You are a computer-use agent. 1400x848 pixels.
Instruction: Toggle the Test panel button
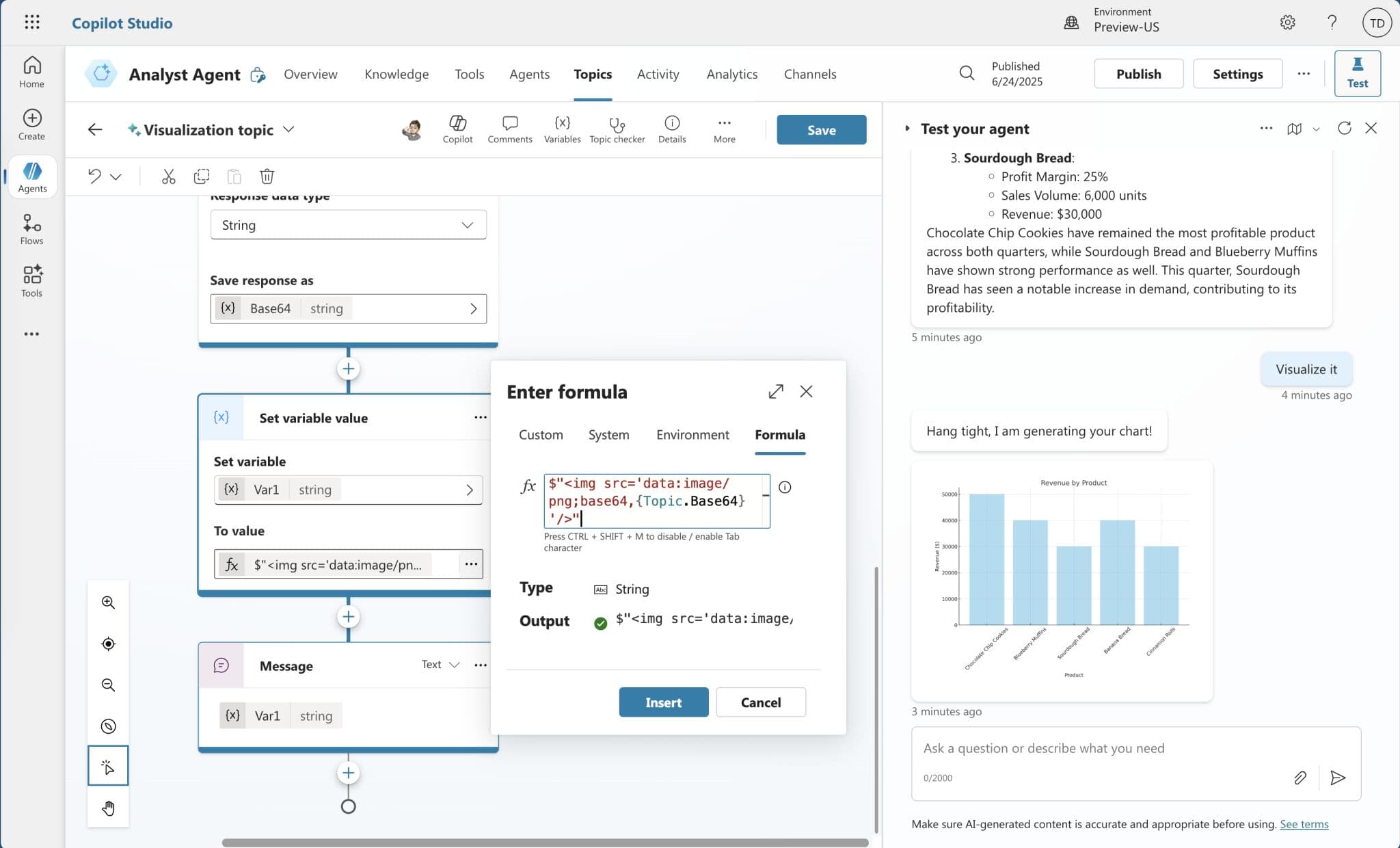tap(1357, 73)
